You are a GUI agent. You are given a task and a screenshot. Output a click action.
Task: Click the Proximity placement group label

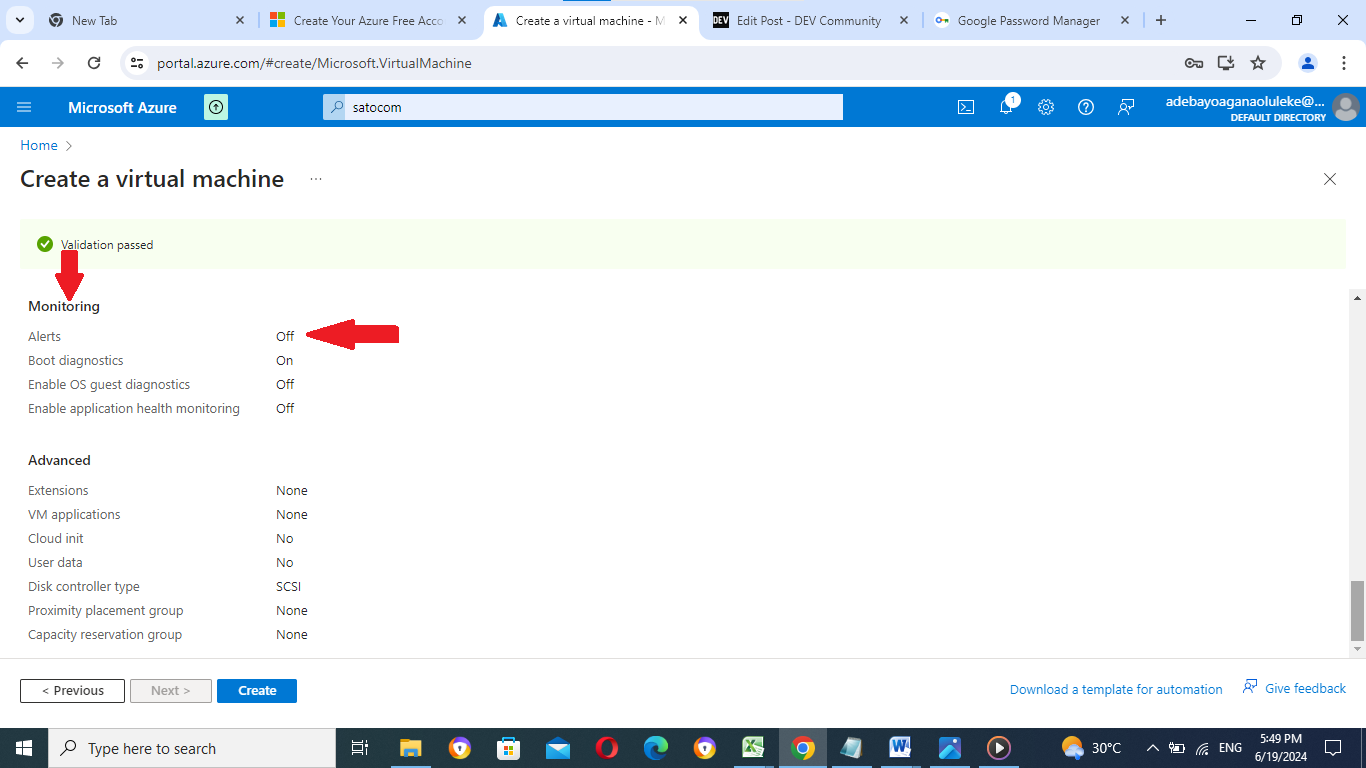(x=106, y=611)
